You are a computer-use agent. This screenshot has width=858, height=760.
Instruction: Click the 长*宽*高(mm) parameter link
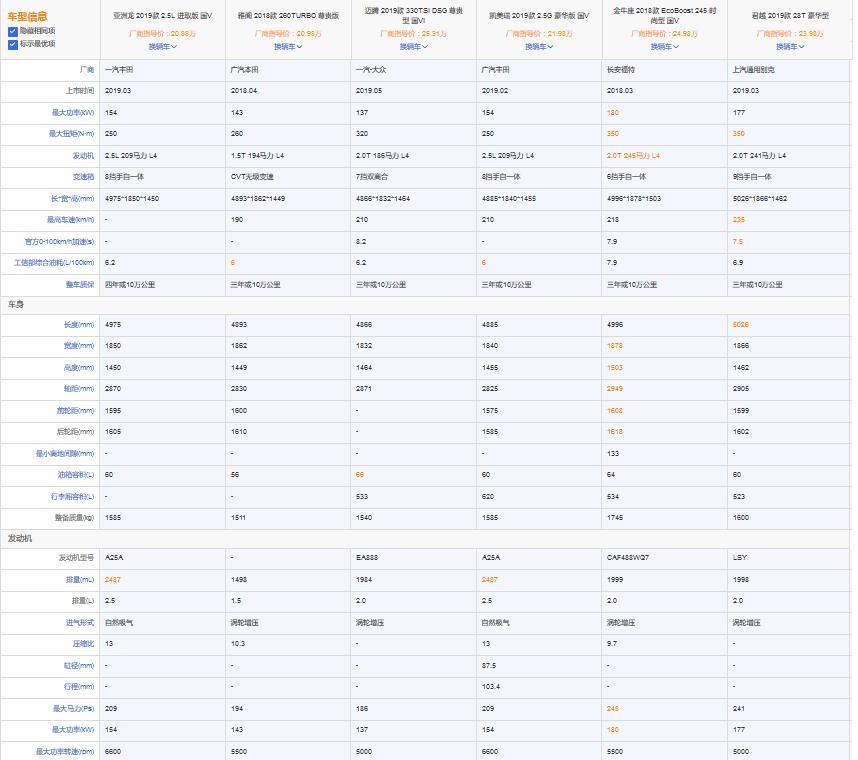[73, 199]
